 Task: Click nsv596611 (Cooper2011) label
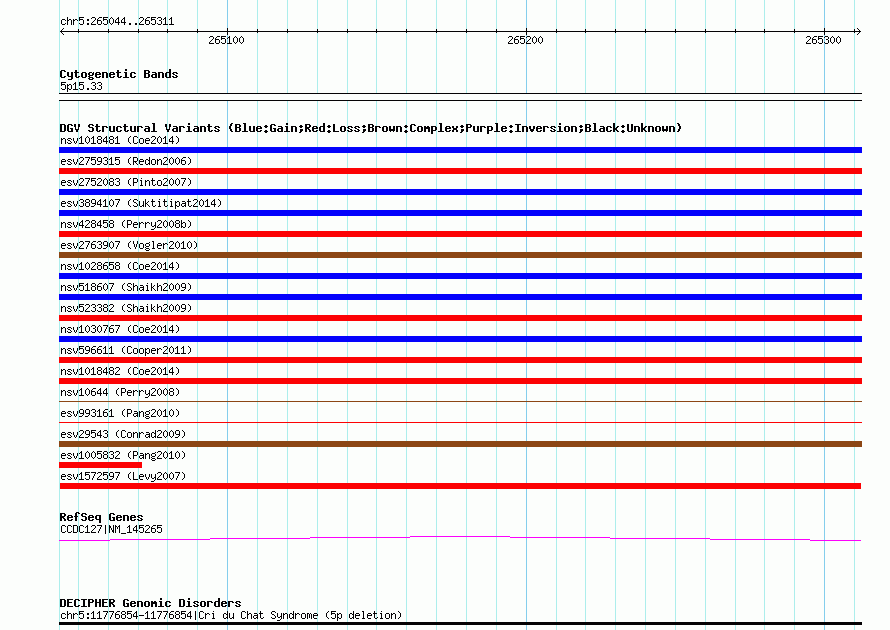click(126, 350)
